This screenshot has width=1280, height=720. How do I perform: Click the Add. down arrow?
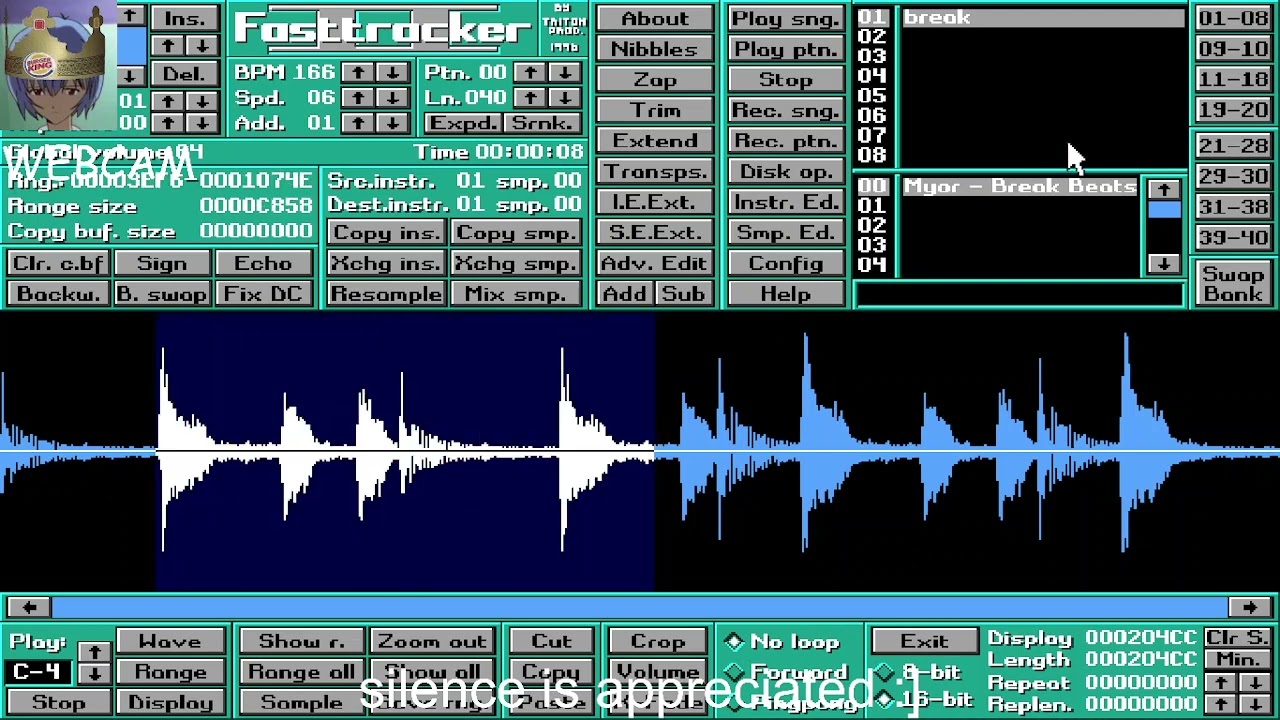[392, 122]
